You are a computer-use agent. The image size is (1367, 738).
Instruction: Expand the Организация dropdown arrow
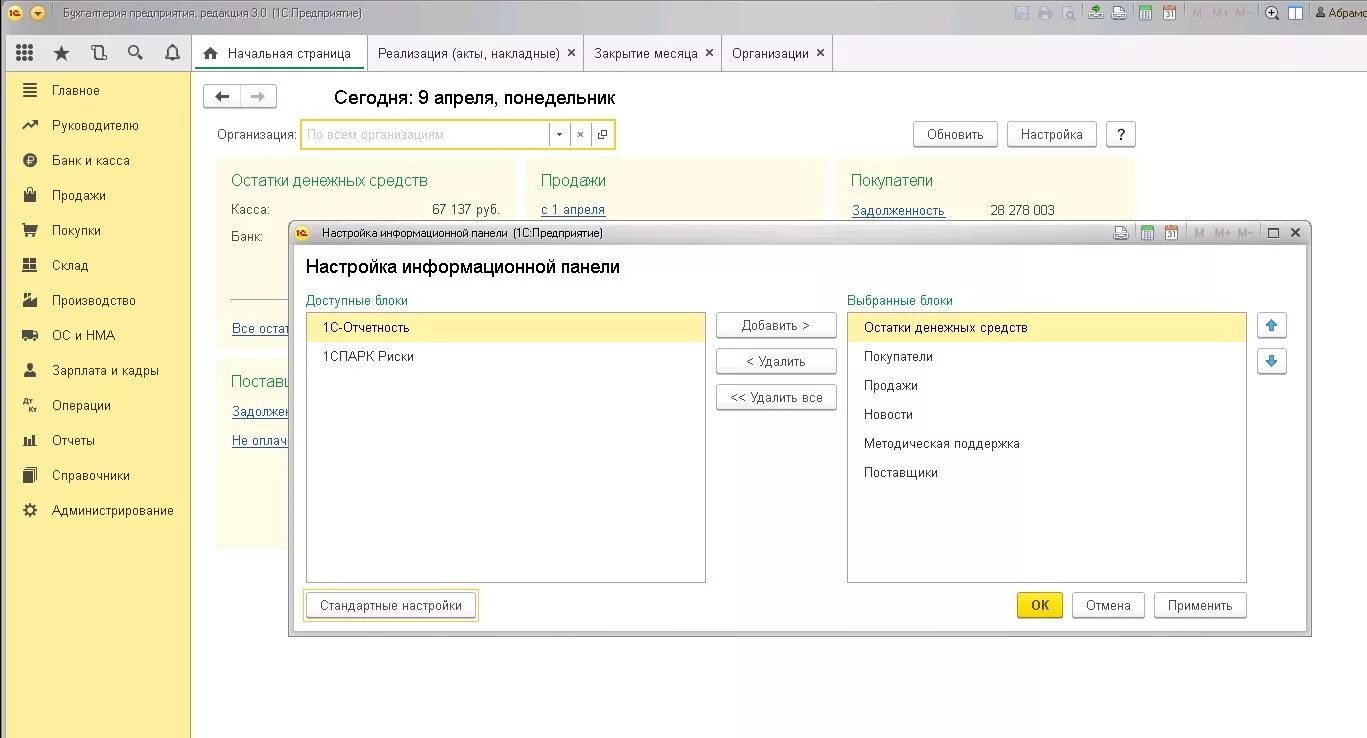click(559, 134)
